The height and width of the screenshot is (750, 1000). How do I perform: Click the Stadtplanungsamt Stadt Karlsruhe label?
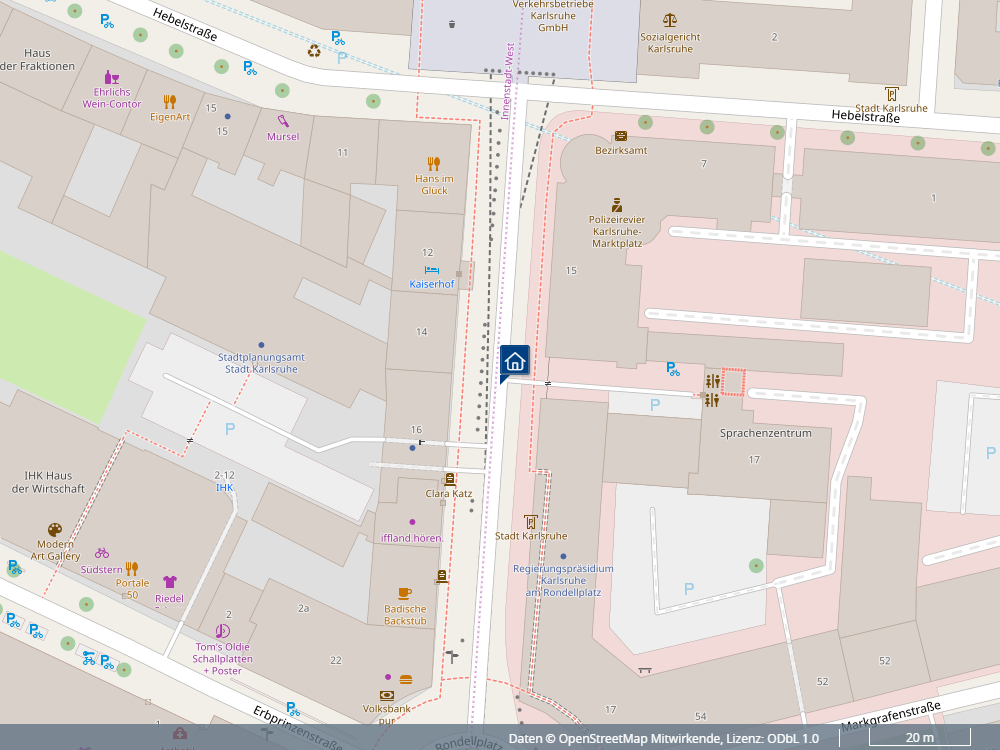click(261, 363)
